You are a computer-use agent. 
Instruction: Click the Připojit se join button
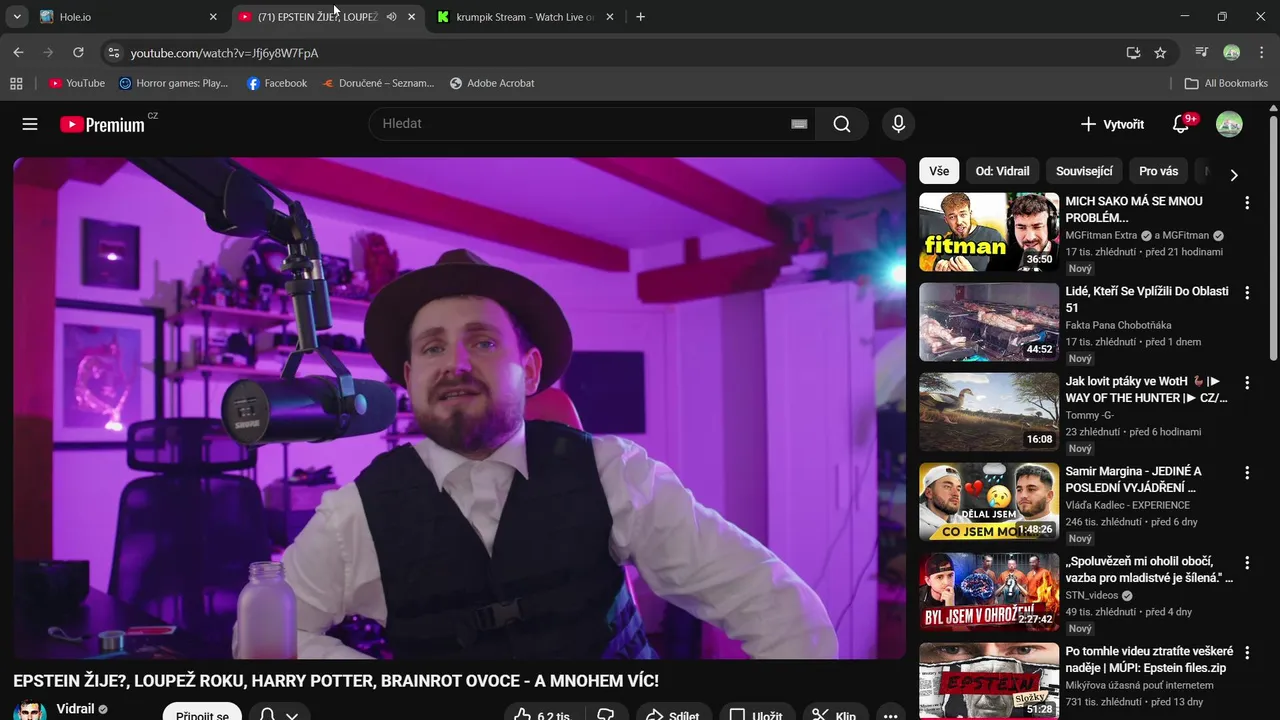[x=202, y=715]
